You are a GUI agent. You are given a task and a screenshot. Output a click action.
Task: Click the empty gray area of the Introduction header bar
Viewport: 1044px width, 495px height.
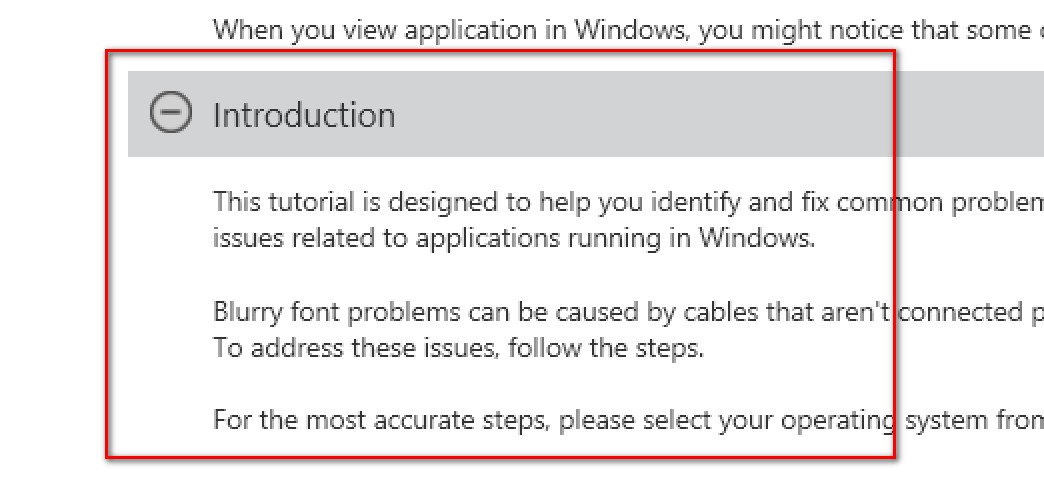pos(640,114)
